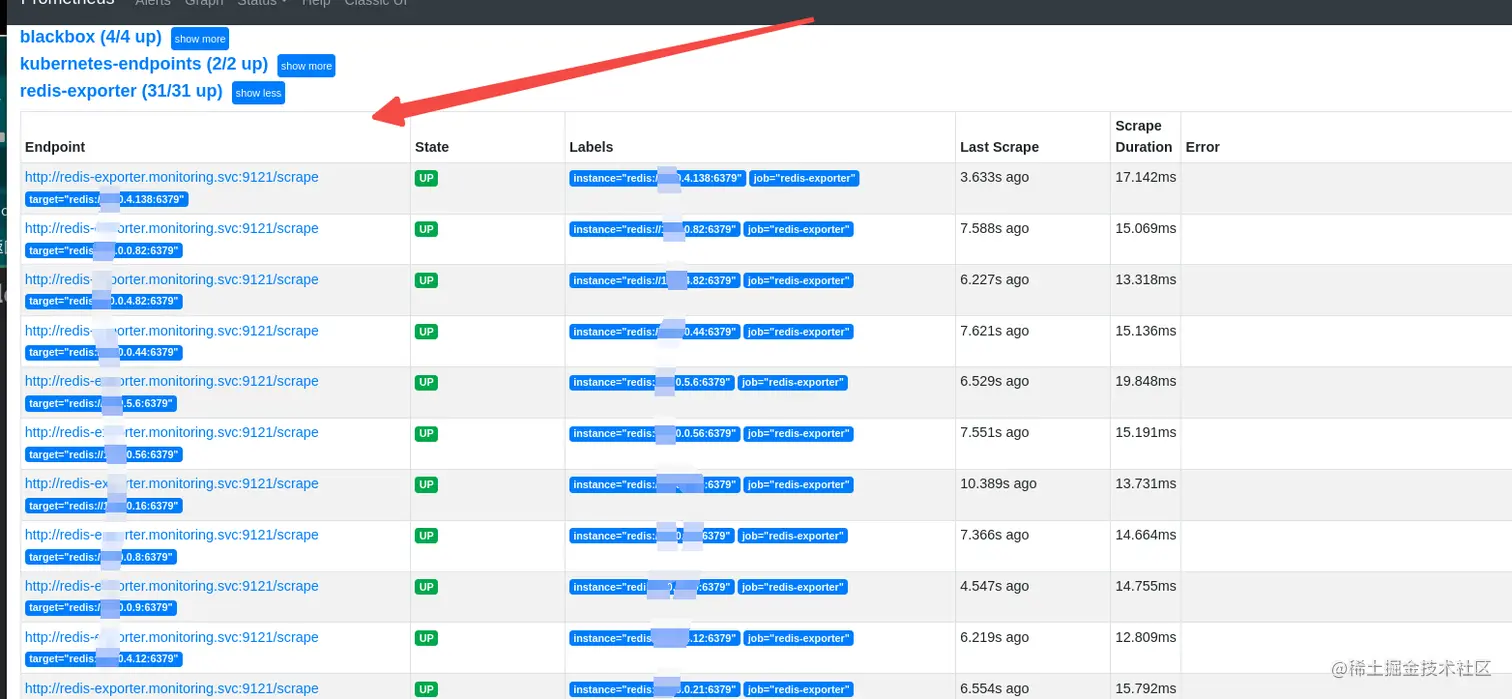The image size is (1512, 699).
Task: Click target label ending 0.9:6379
Action: tap(101, 608)
